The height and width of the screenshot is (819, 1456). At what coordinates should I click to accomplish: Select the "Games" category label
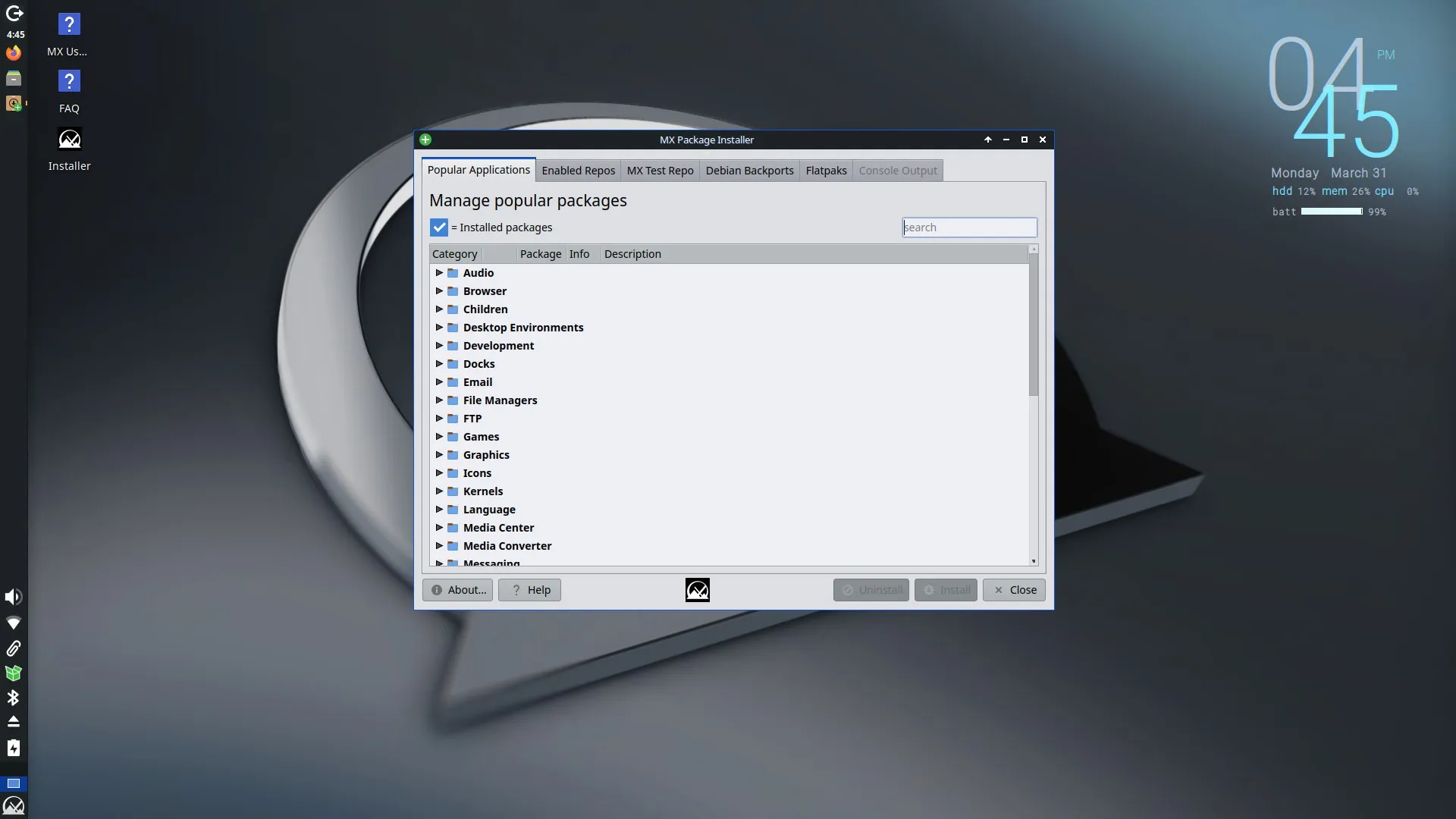point(482,437)
